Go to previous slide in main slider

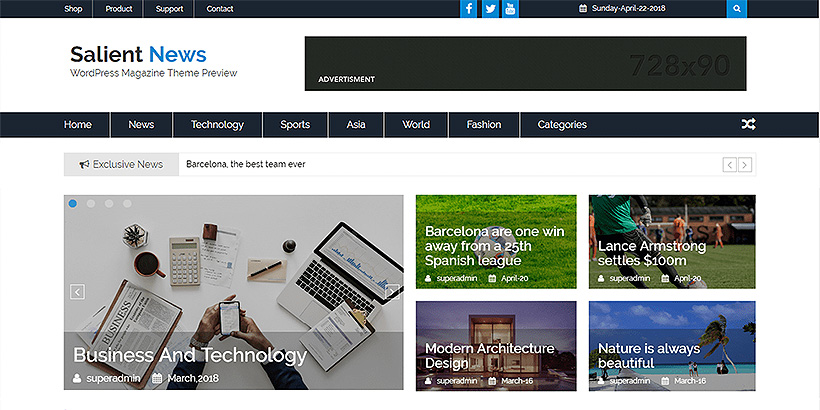tap(77, 292)
